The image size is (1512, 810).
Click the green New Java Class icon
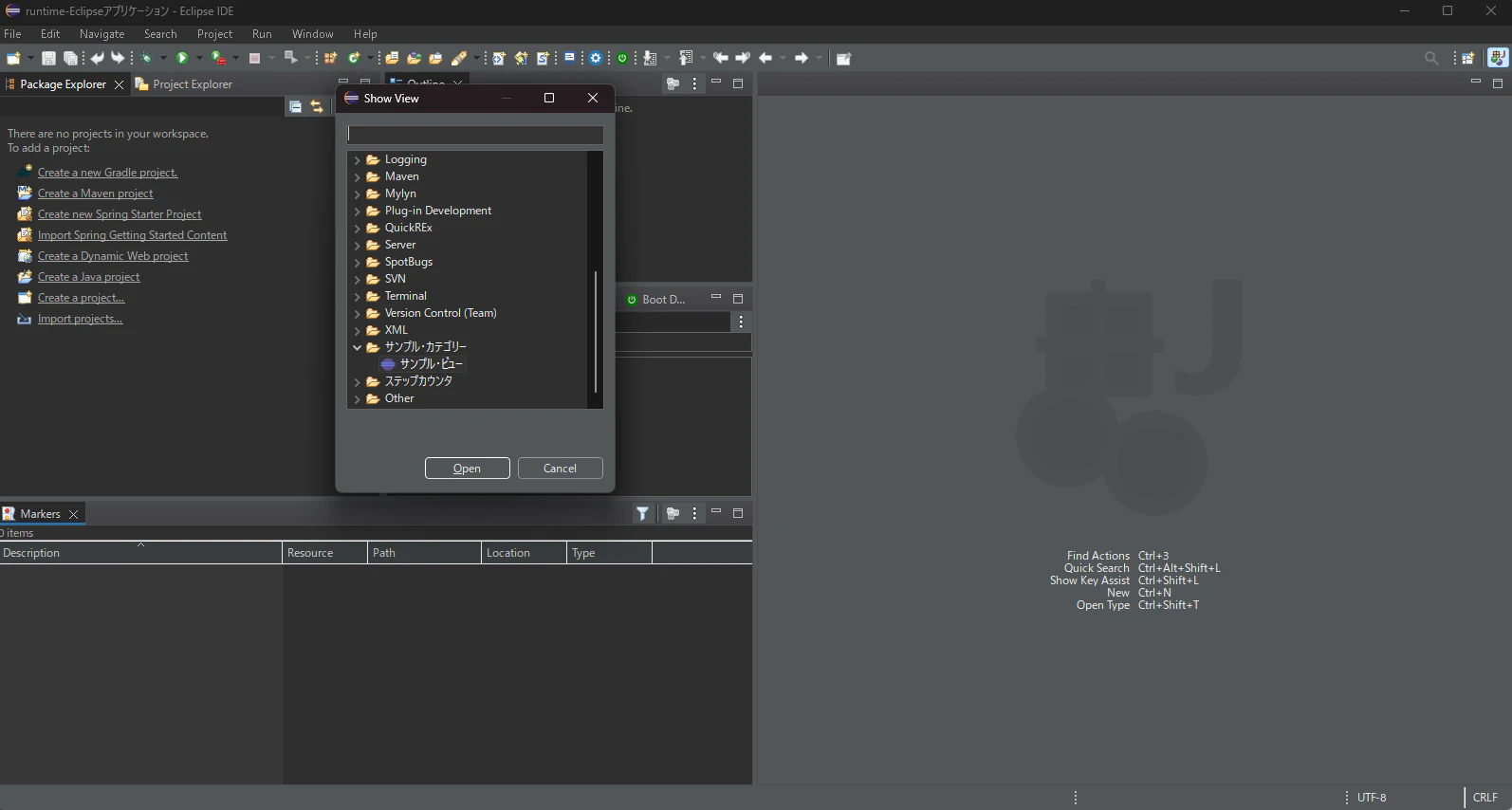pos(354,58)
